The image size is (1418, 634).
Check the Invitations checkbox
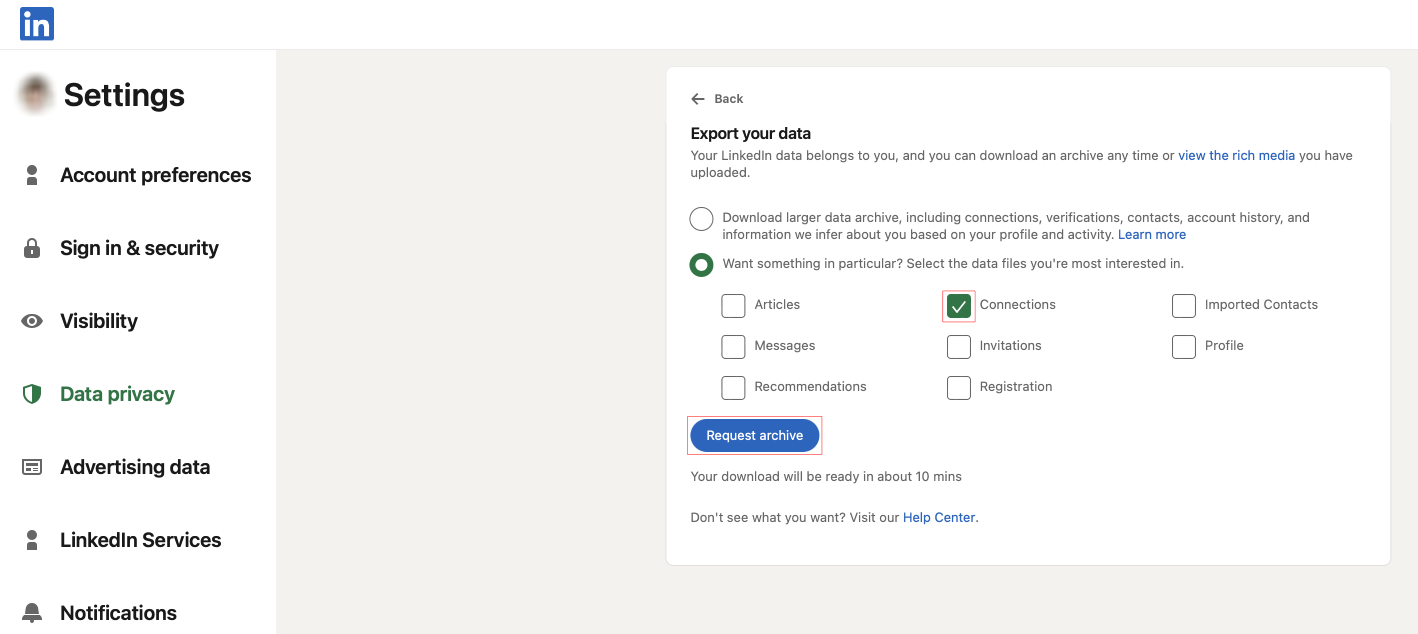[958, 346]
